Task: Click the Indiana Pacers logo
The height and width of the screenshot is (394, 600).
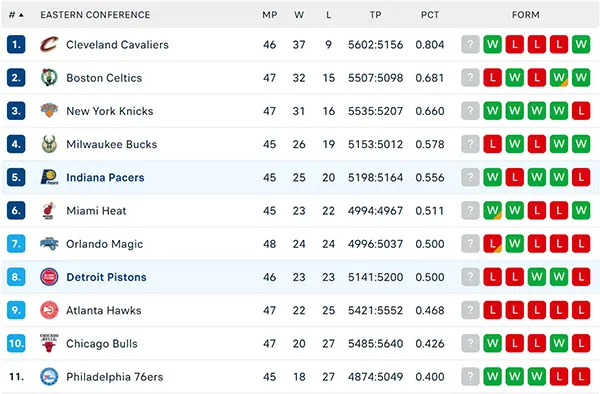Action: click(49, 177)
